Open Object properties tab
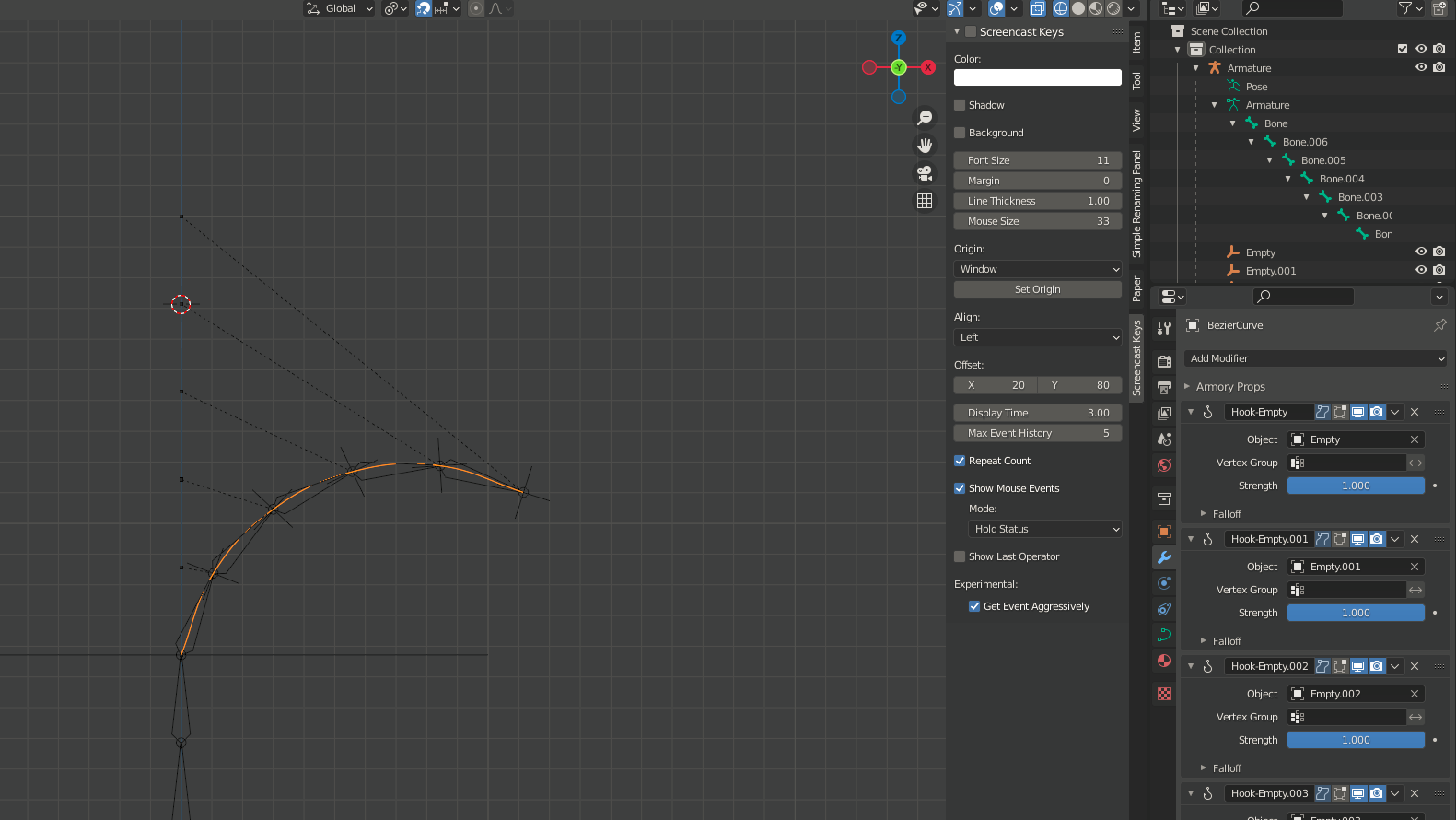The image size is (1456, 820). 1164,532
